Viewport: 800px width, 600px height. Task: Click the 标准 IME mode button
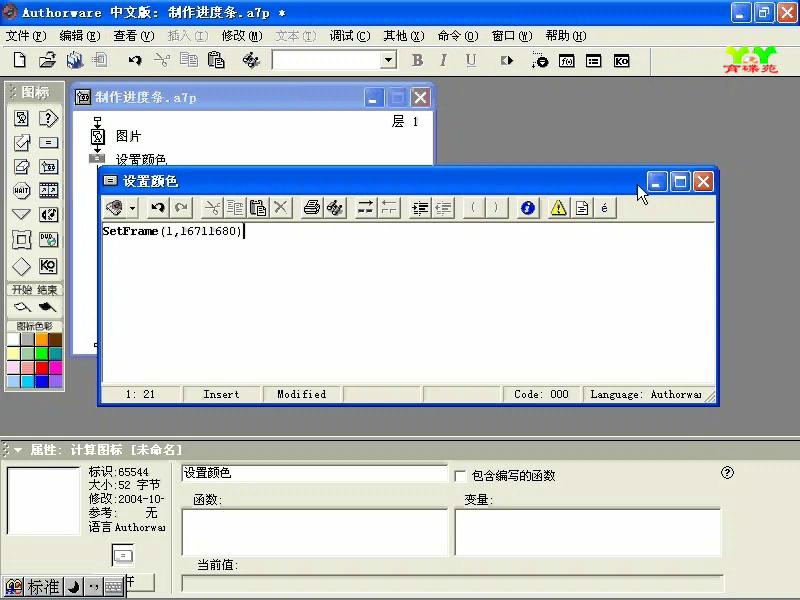43,587
